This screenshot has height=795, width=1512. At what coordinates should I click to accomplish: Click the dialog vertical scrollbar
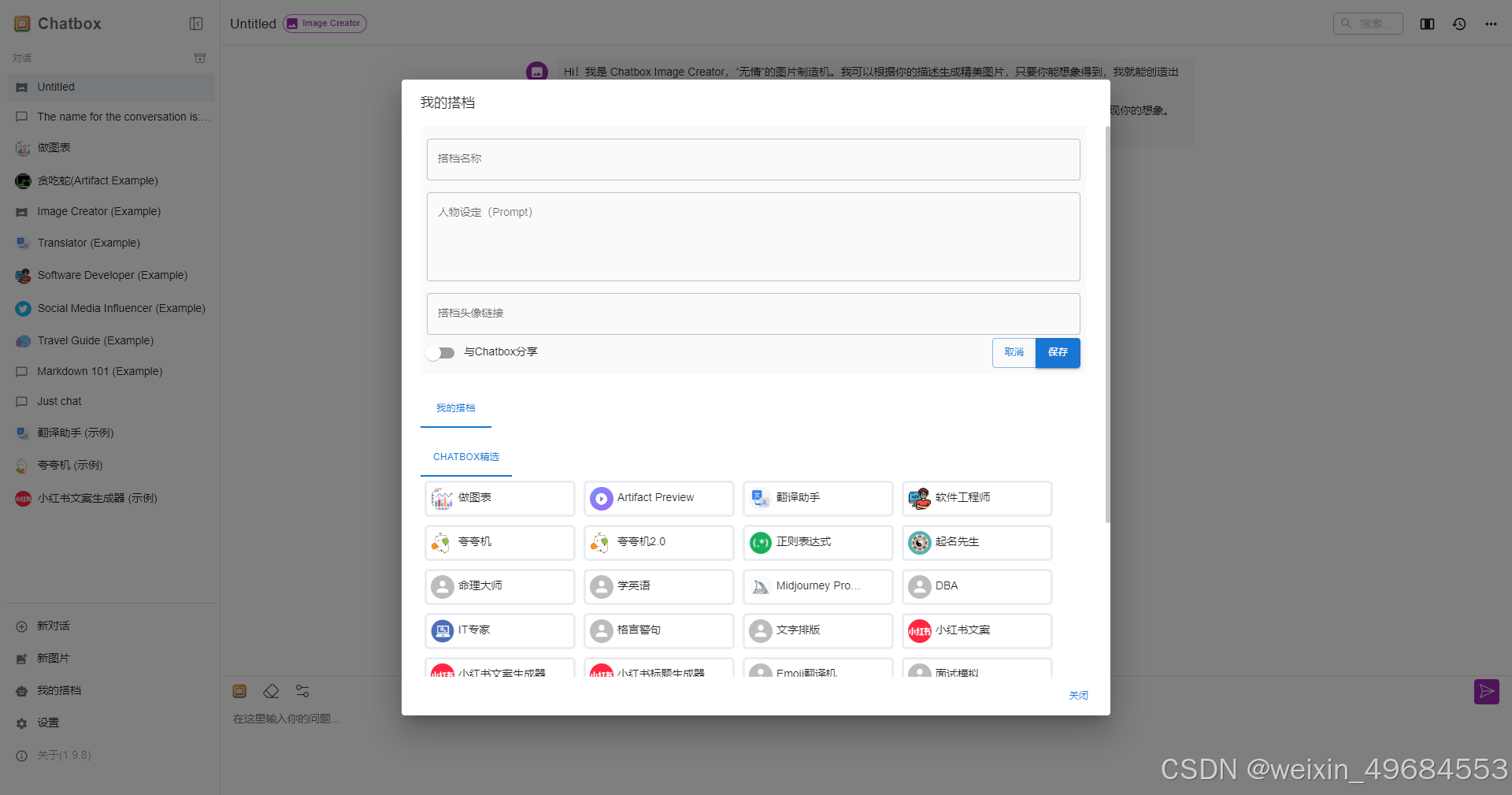[1107, 323]
